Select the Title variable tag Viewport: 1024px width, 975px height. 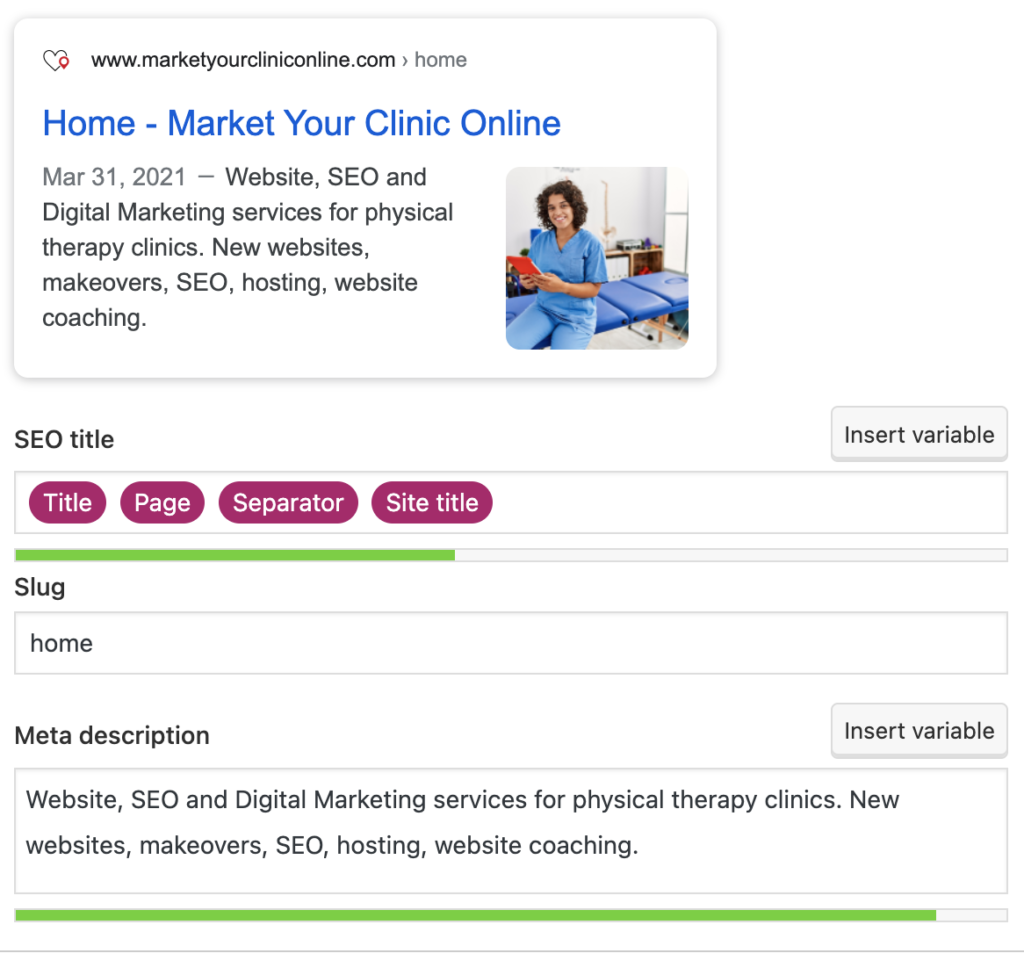67,502
